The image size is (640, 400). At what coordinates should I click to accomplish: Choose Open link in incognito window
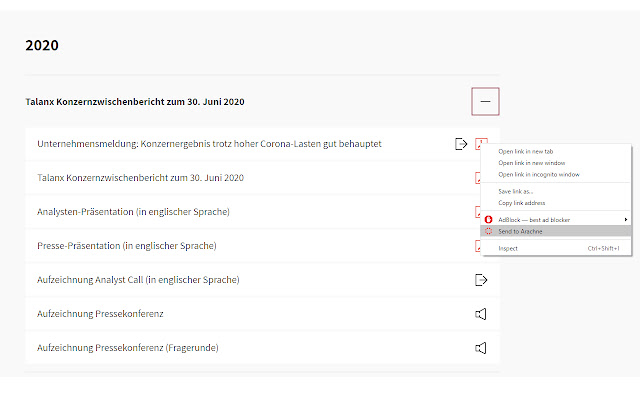click(539, 174)
